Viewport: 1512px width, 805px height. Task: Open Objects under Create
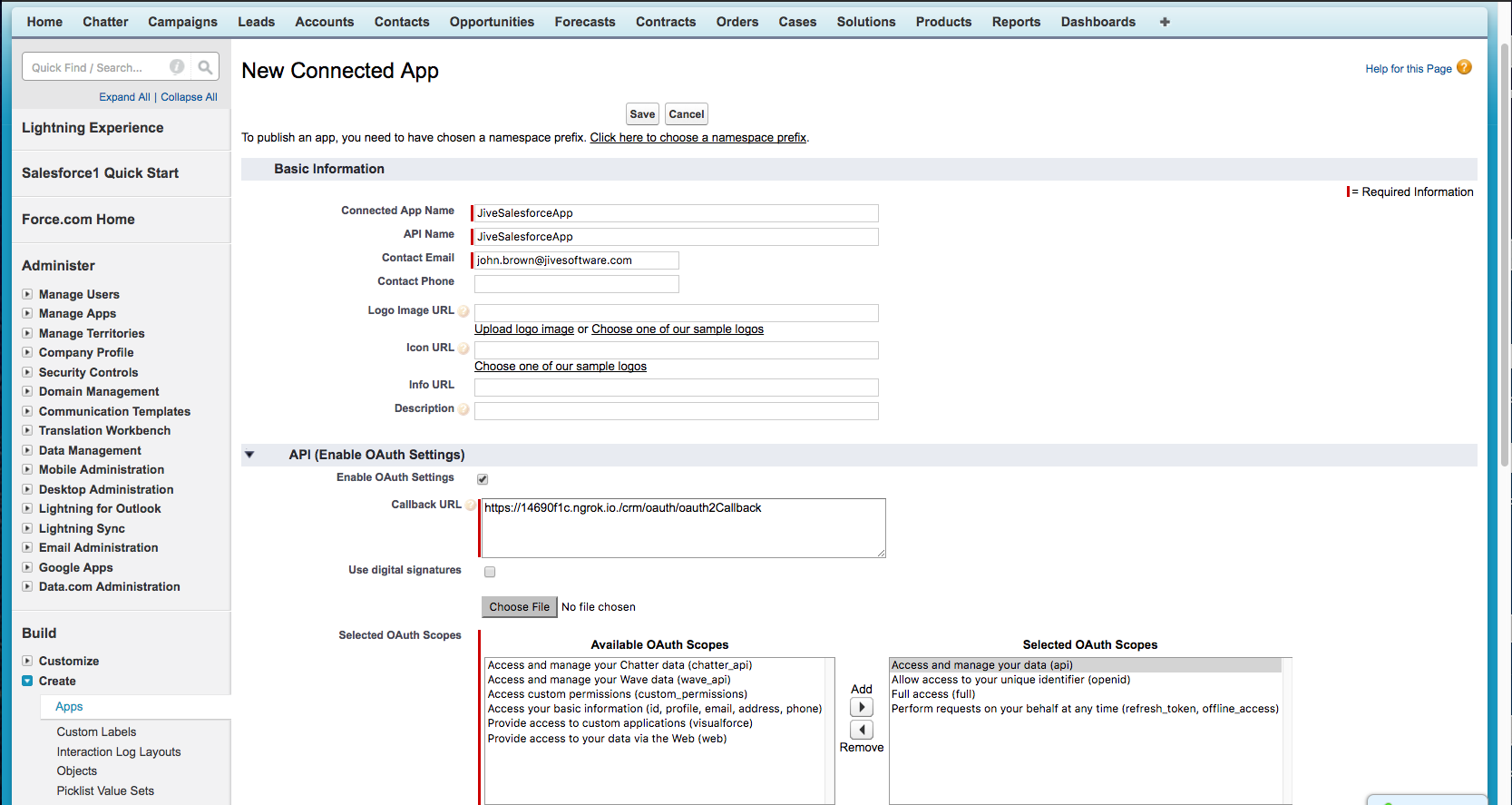coord(76,771)
